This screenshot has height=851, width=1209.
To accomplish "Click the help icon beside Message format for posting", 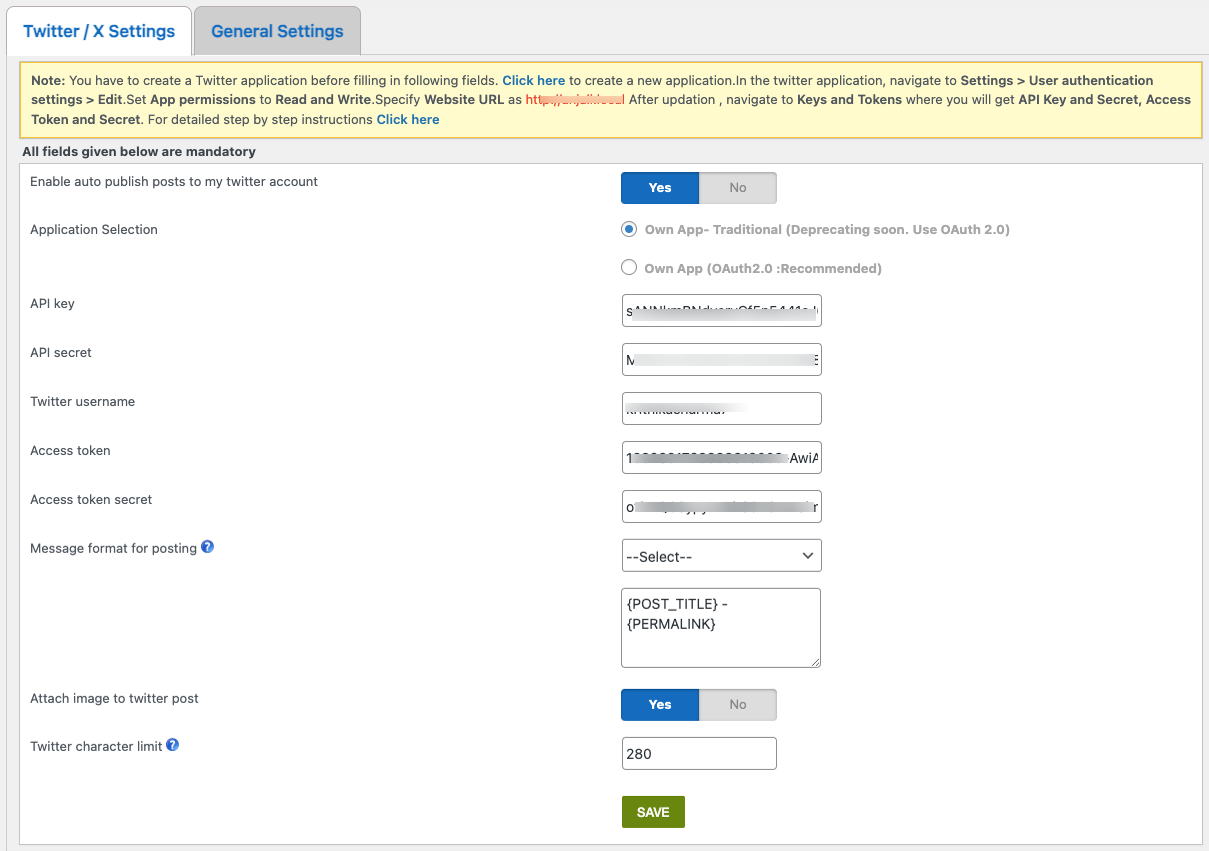I will coord(206,547).
